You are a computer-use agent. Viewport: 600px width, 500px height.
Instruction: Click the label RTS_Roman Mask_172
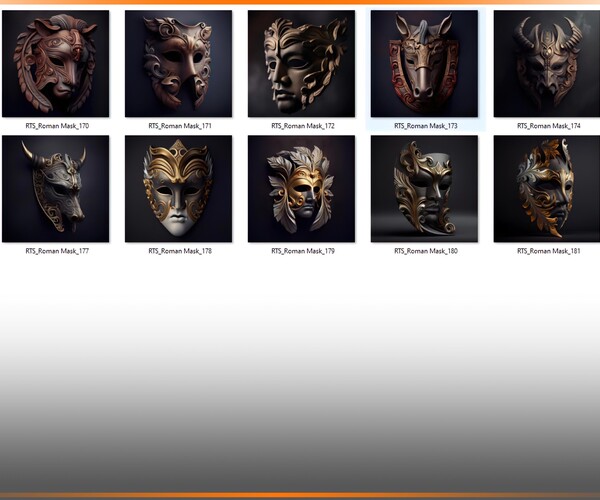pyautogui.click(x=303, y=126)
